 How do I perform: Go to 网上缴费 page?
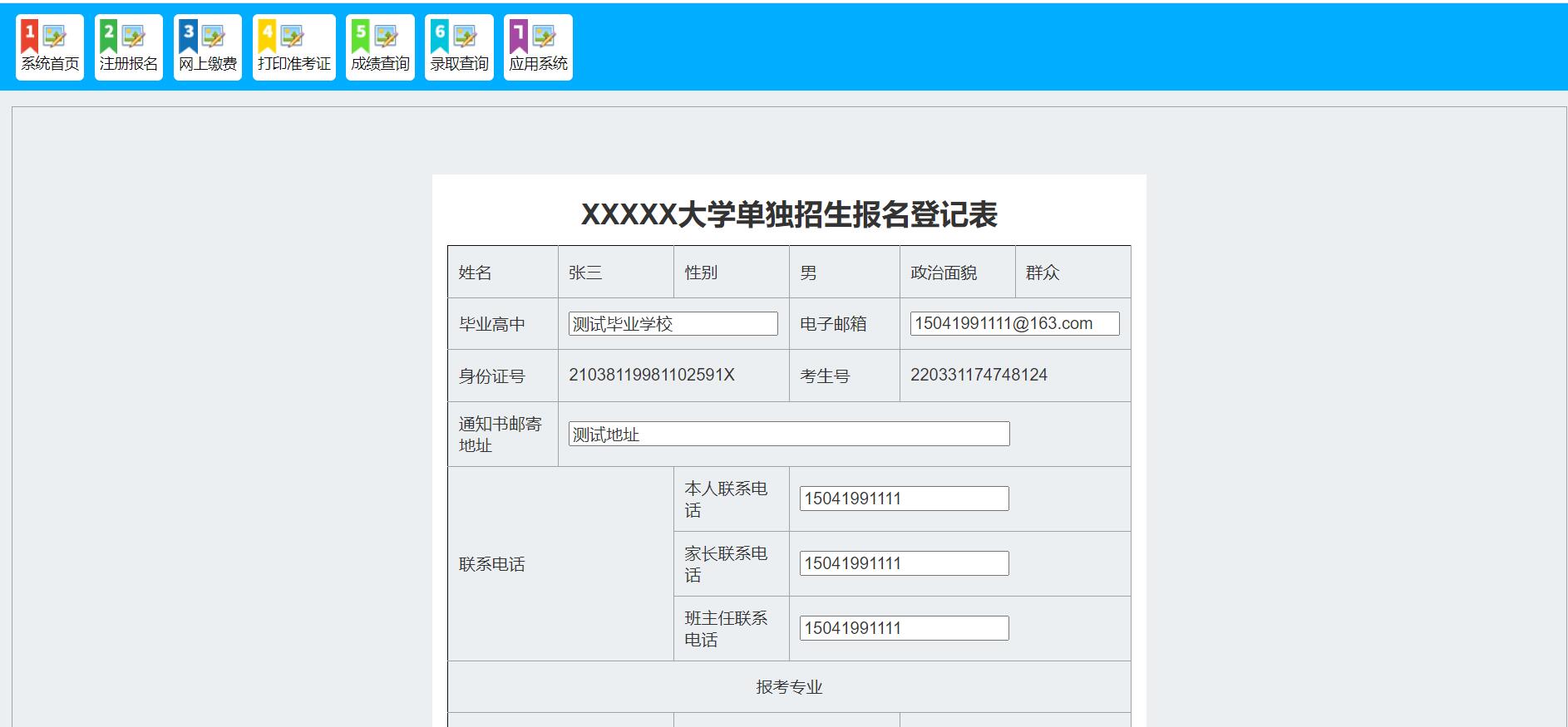pyautogui.click(x=208, y=47)
